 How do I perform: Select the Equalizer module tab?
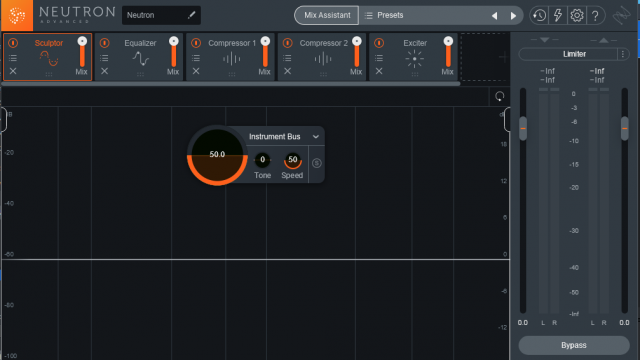pyautogui.click(x=140, y=57)
